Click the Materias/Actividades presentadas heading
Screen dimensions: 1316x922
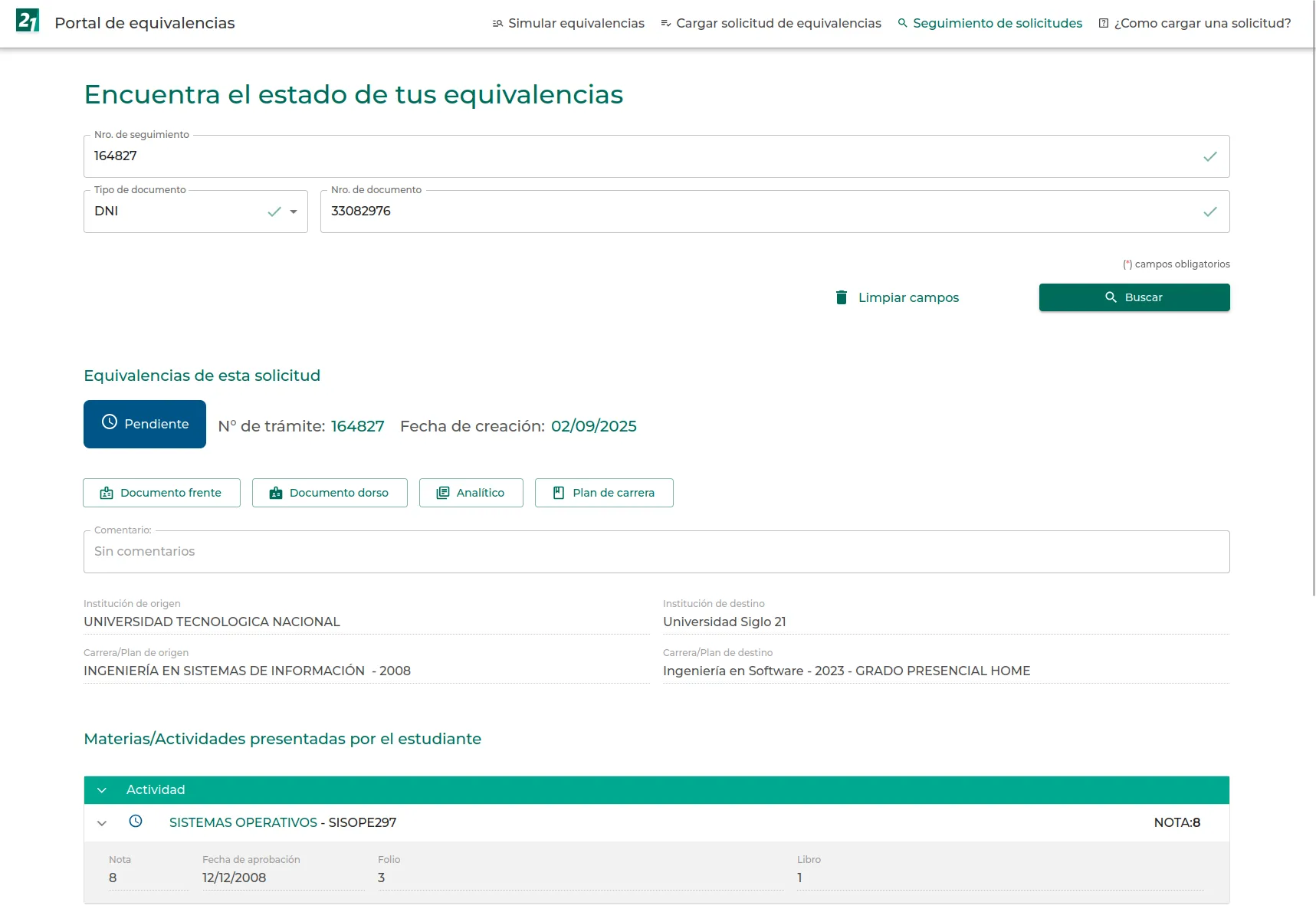tap(283, 739)
